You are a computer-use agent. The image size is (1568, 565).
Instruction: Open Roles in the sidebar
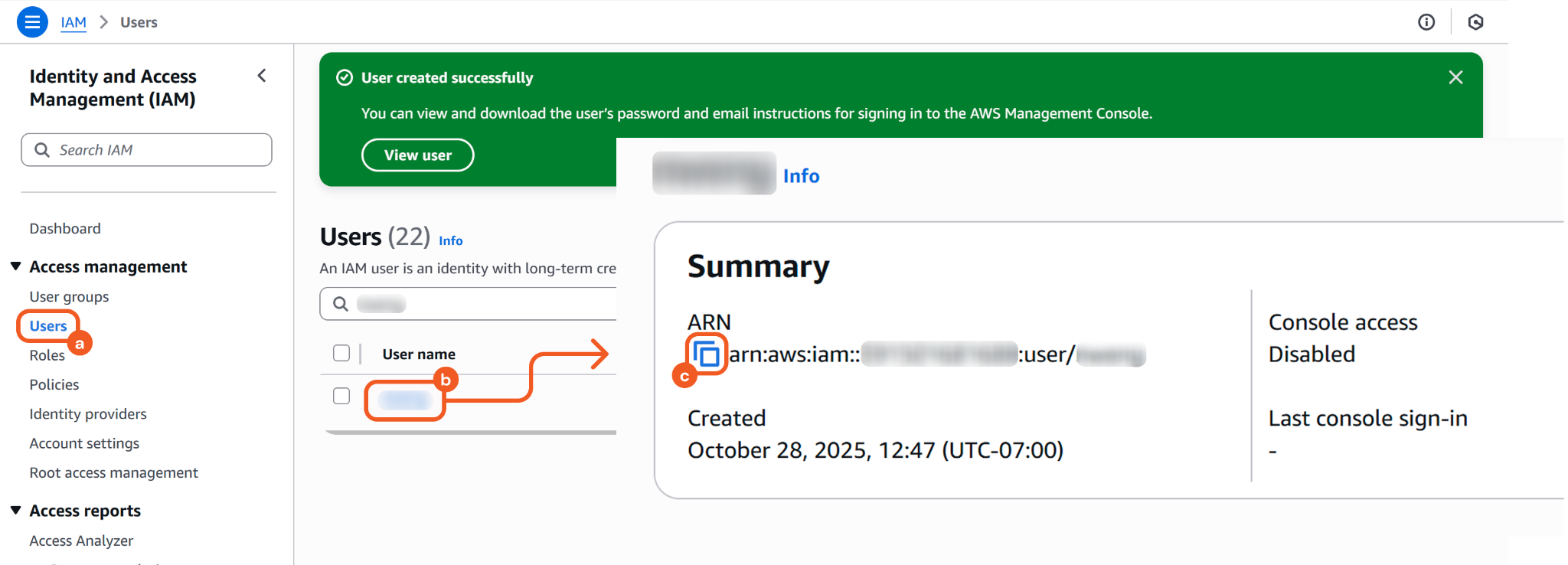(47, 355)
